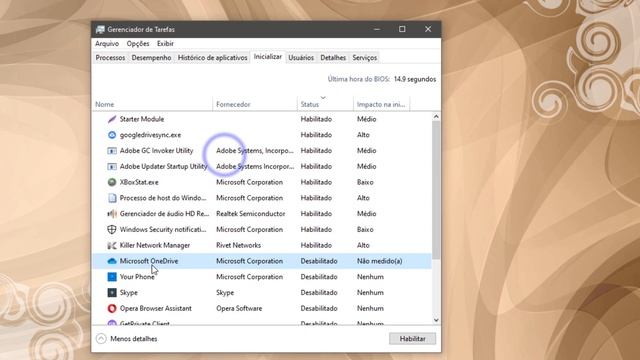Sort by the Status column header
The height and width of the screenshot is (360, 640).
(325, 104)
